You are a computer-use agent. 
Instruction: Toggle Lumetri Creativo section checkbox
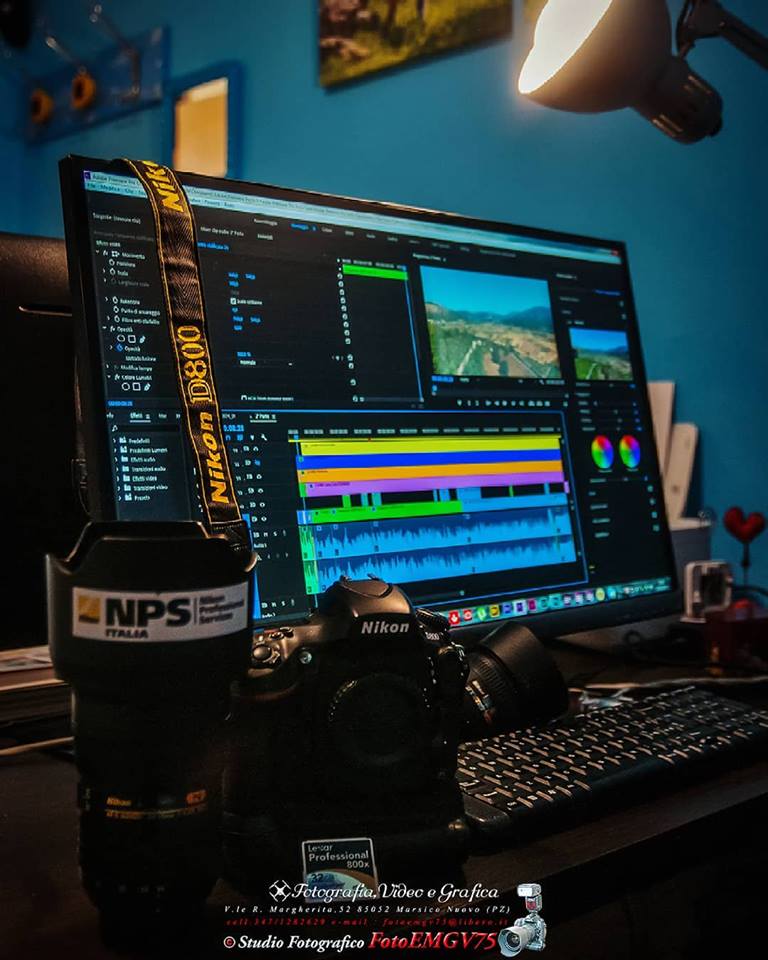(623, 318)
